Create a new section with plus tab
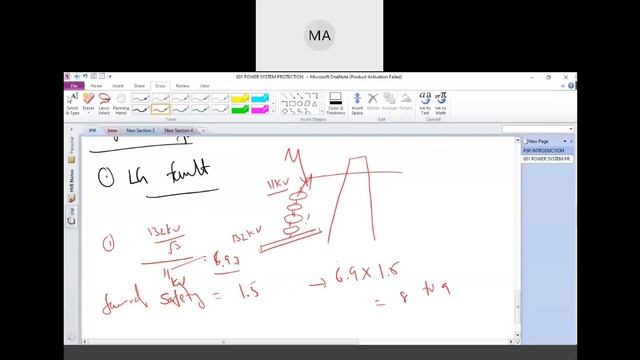The height and width of the screenshot is (360, 640). click(x=203, y=131)
